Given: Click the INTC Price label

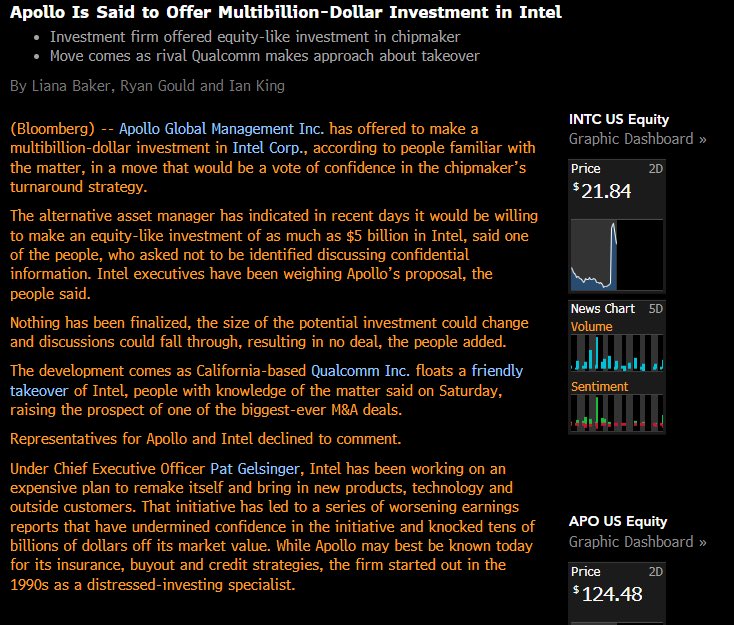Looking at the screenshot, I should coord(585,169).
